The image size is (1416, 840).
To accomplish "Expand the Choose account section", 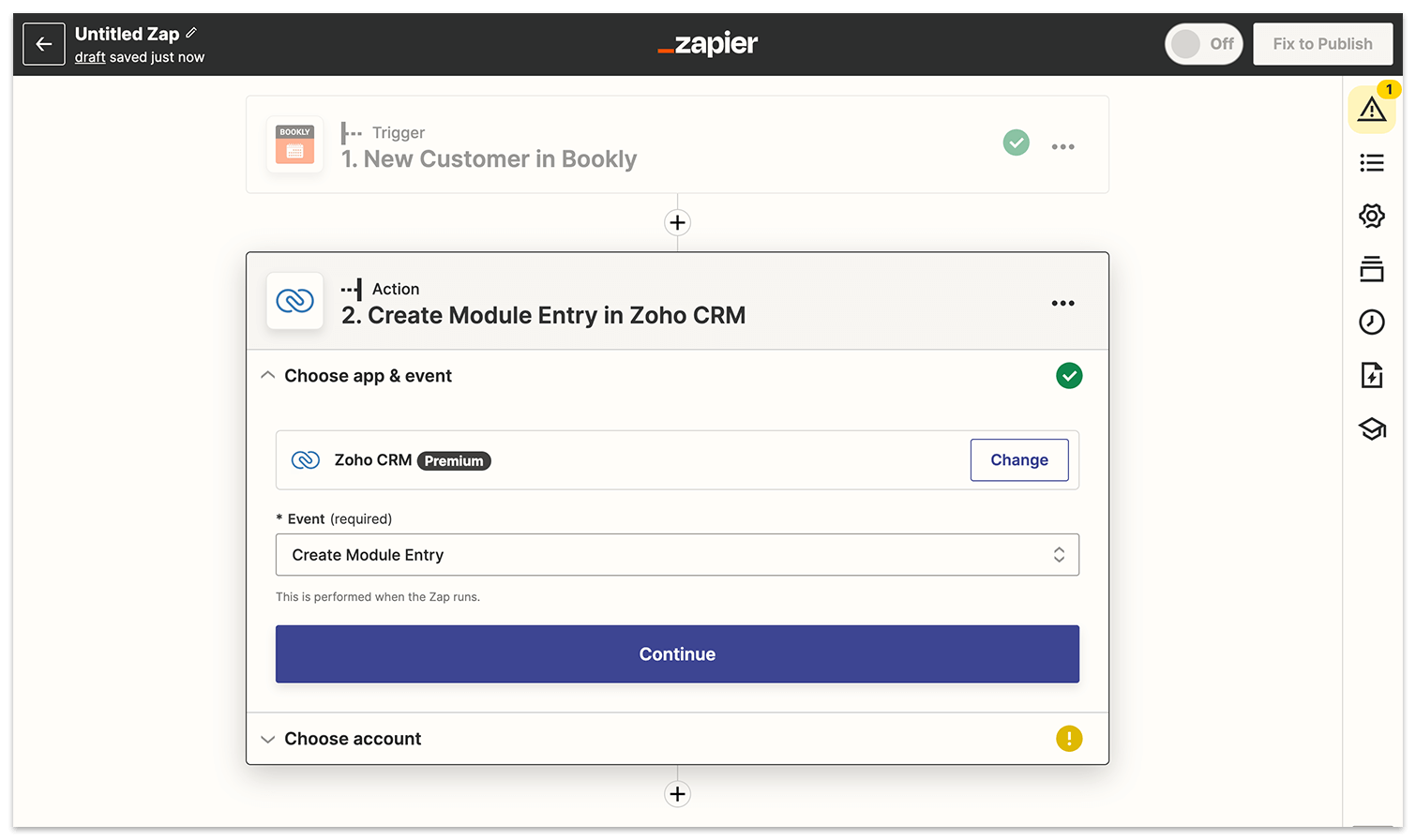I will coord(677,739).
